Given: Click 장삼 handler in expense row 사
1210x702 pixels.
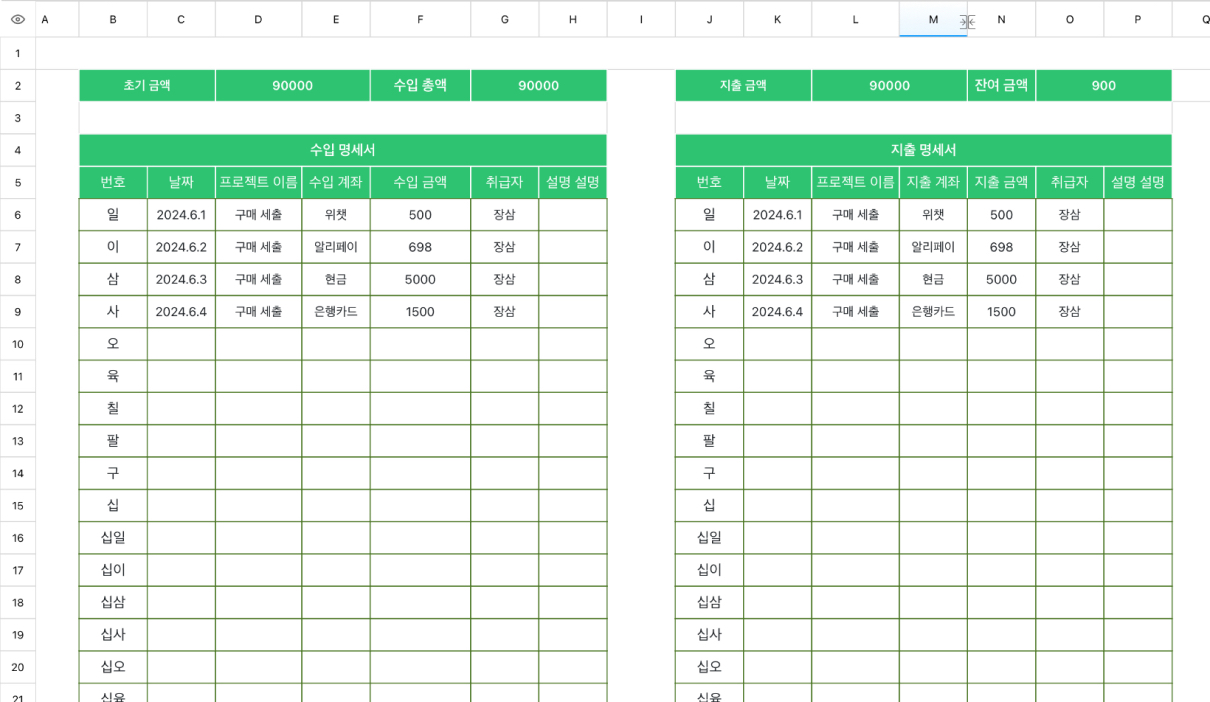Looking at the screenshot, I should pos(1069,312).
